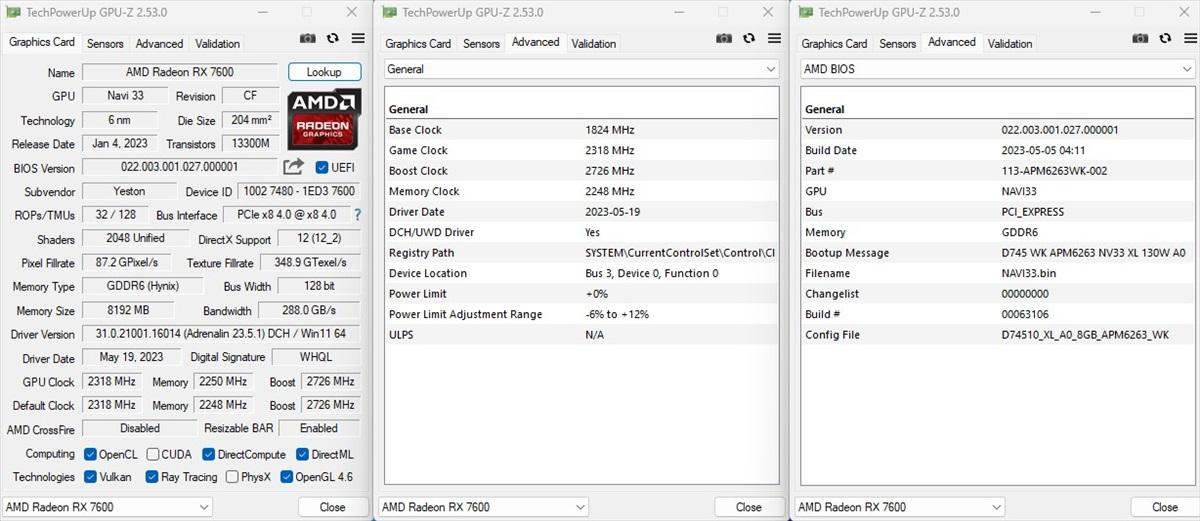This screenshot has height=521, width=1200.
Task: Click the Driver Version field
Action: pyautogui.click(x=220, y=334)
